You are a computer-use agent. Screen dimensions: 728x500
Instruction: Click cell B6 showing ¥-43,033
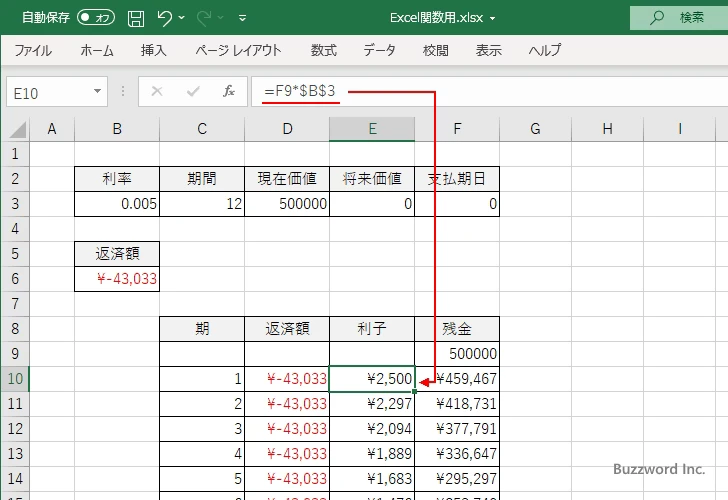point(117,279)
